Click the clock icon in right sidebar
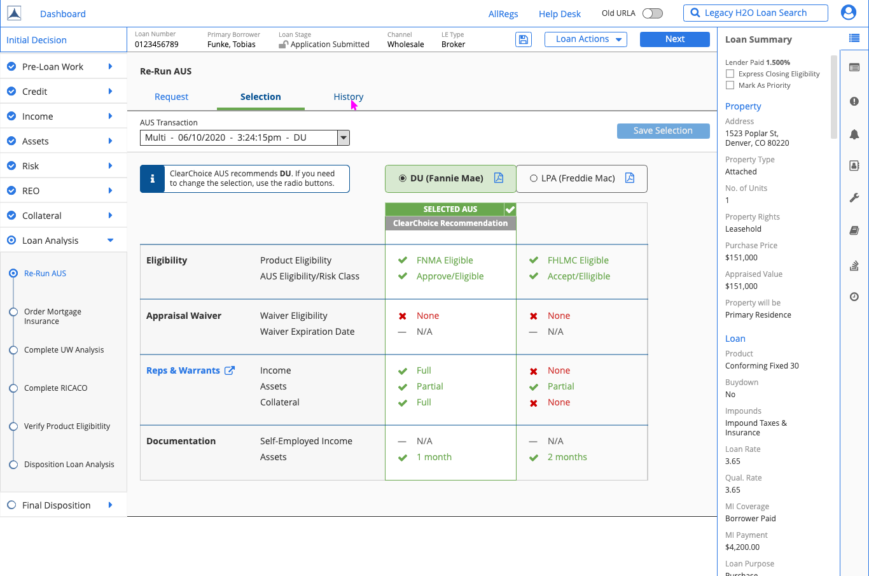The width and height of the screenshot is (869, 576). pos(854,297)
